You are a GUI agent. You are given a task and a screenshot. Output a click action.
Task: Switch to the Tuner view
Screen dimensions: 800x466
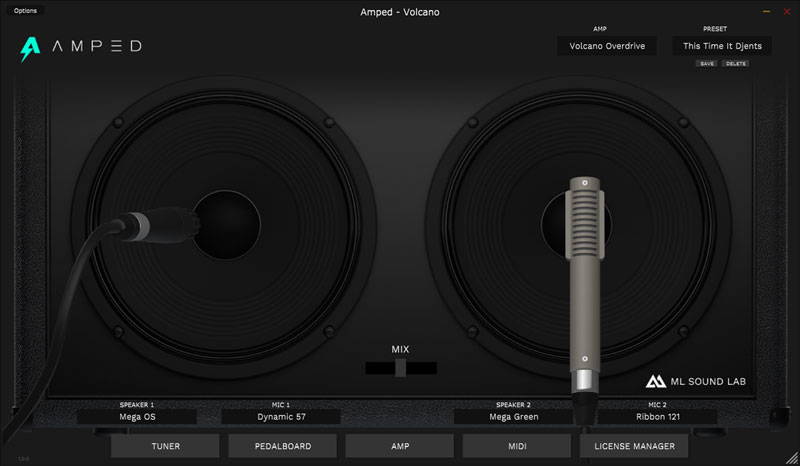click(x=165, y=446)
